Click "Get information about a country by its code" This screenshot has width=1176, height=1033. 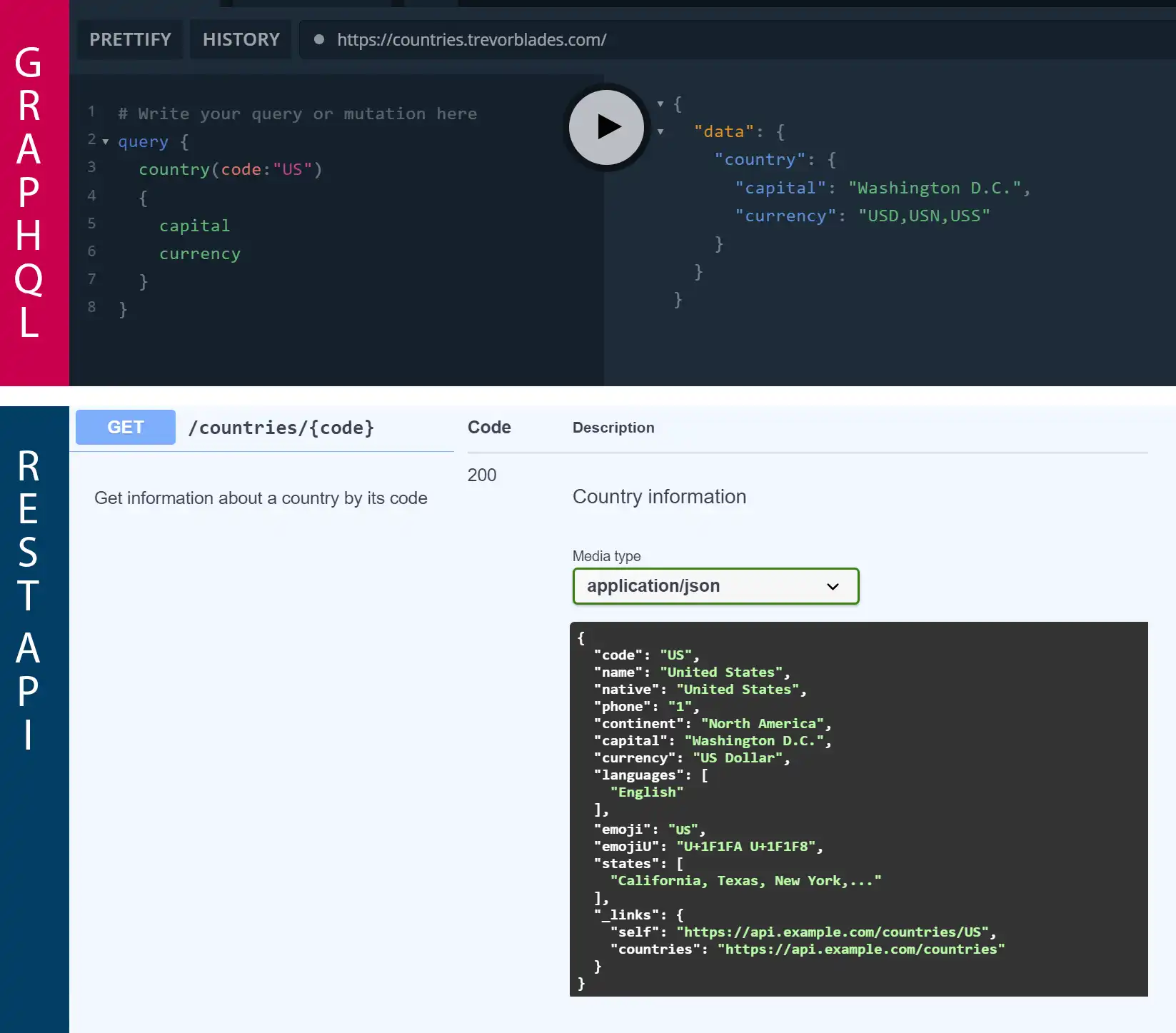pos(261,498)
